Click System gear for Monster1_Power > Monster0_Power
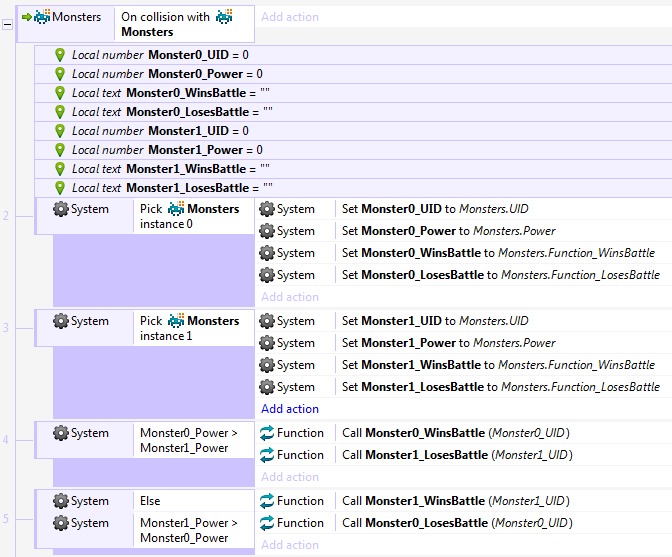Image resolution: width=672 pixels, height=557 pixels. (x=61, y=523)
